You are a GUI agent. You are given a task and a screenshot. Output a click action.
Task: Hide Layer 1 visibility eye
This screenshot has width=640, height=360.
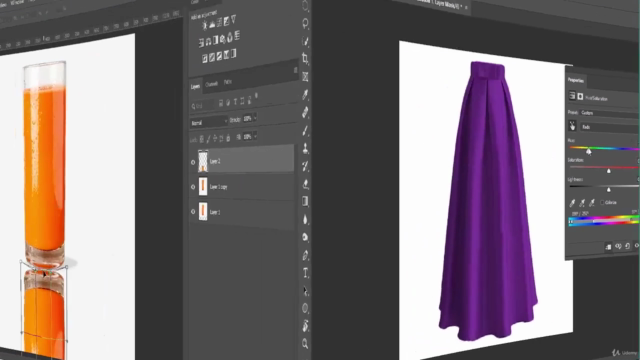pyautogui.click(x=193, y=211)
